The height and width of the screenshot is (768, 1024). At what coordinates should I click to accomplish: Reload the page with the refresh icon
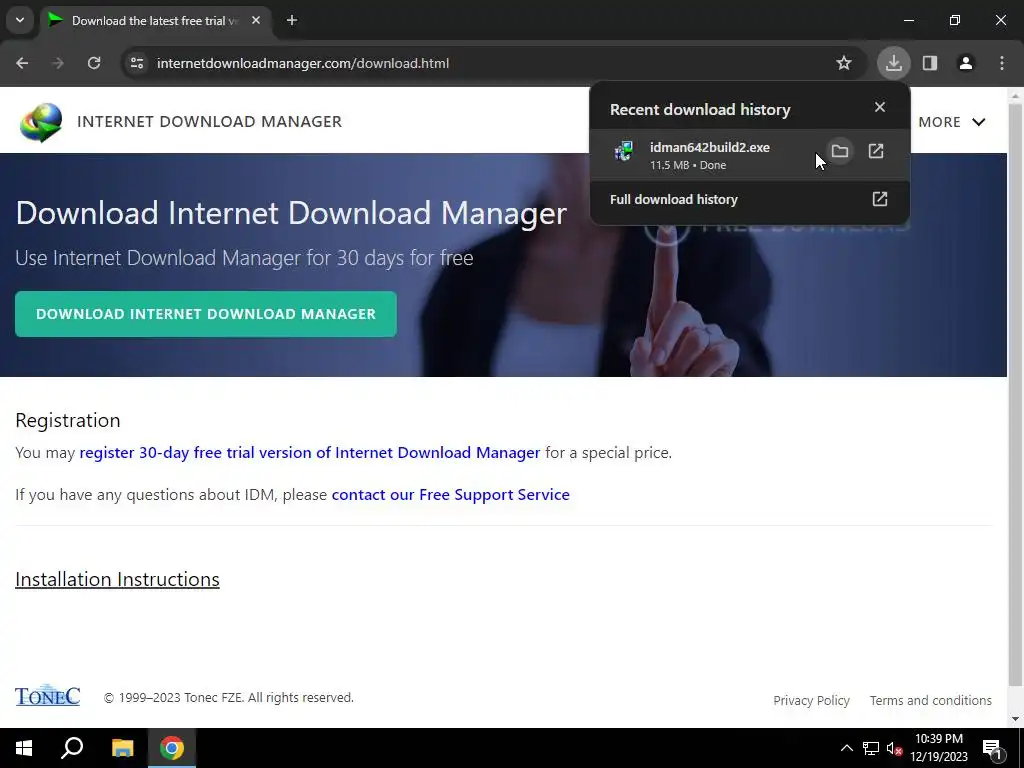pos(94,63)
